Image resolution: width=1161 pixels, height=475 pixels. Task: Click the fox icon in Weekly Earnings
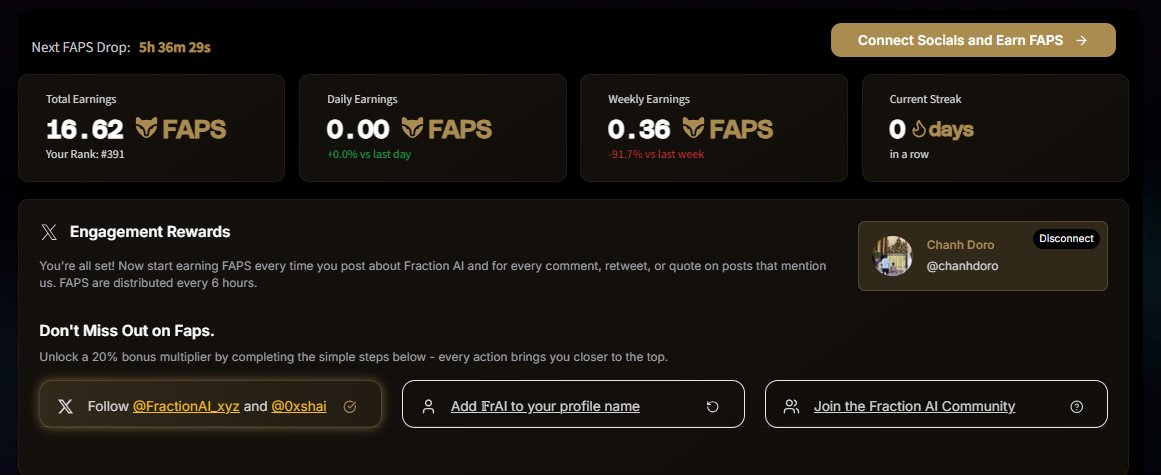694,129
